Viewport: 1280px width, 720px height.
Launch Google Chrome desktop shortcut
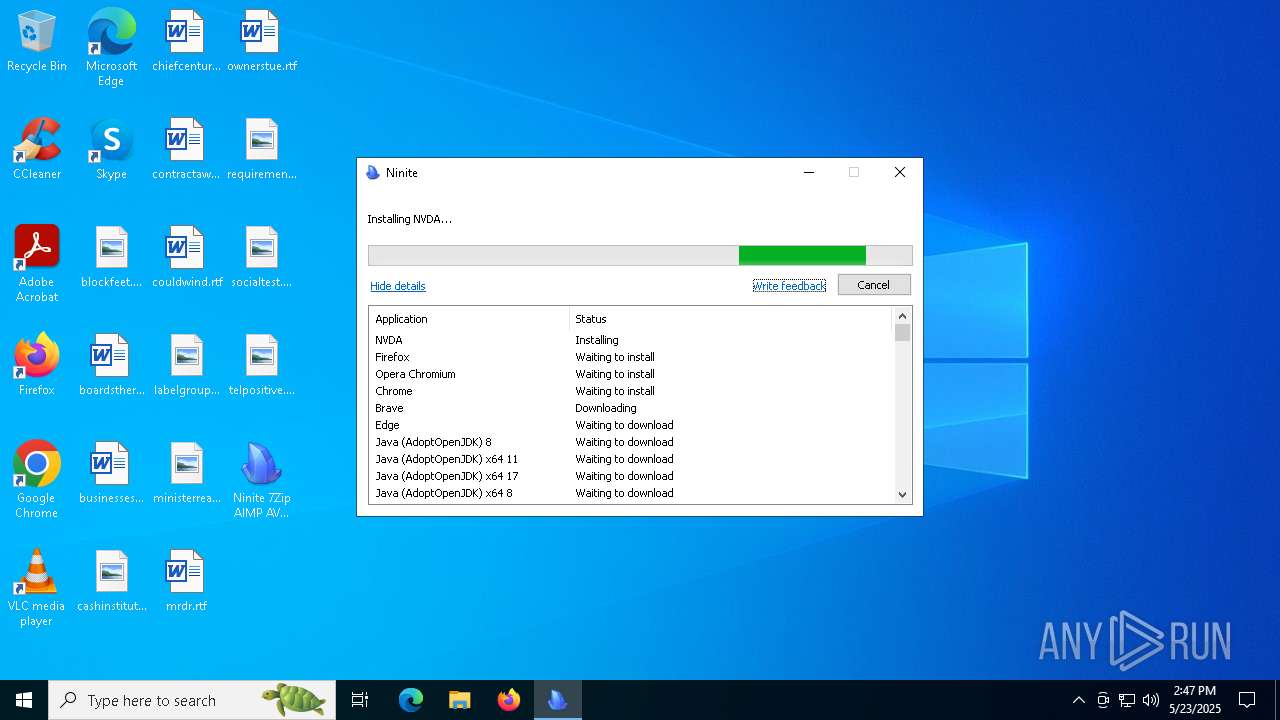(37, 480)
